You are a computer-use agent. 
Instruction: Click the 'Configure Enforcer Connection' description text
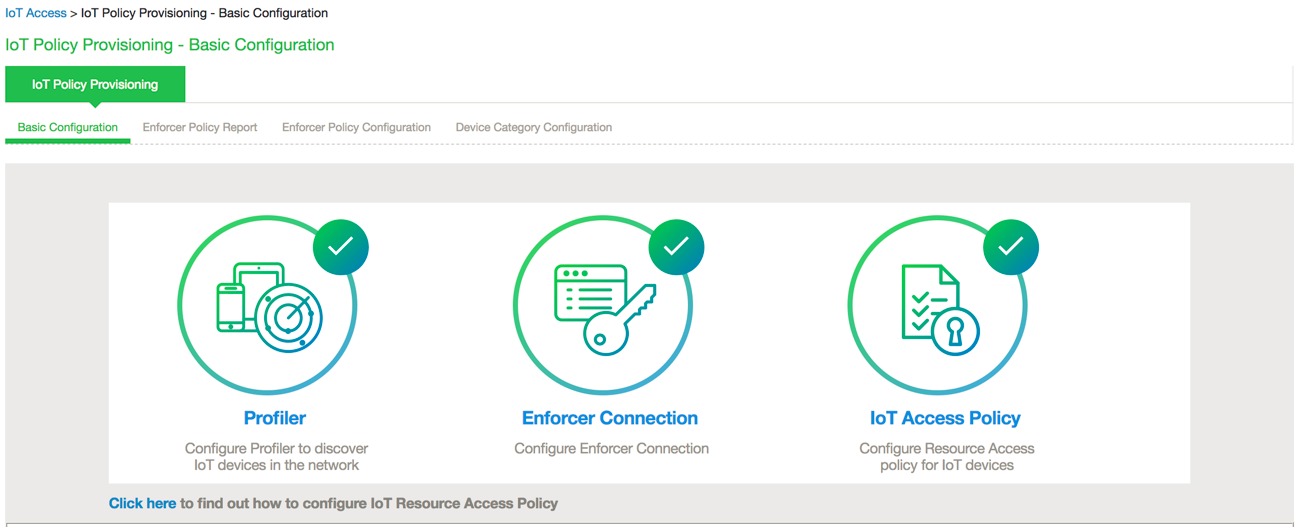(x=611, y=449)
